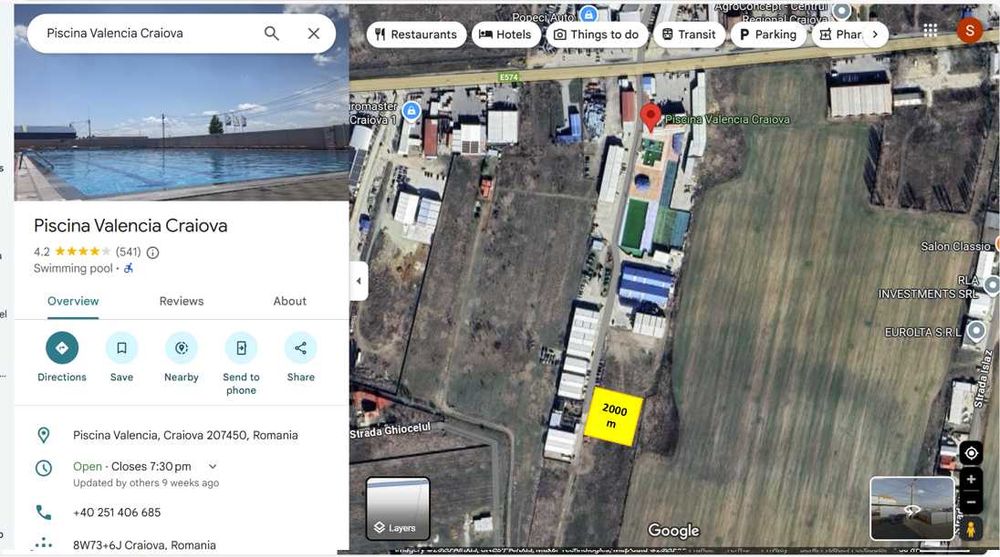Click the plus code dots icon
Viewport: 1000px width, 557px height.
(x=43, y=544)
